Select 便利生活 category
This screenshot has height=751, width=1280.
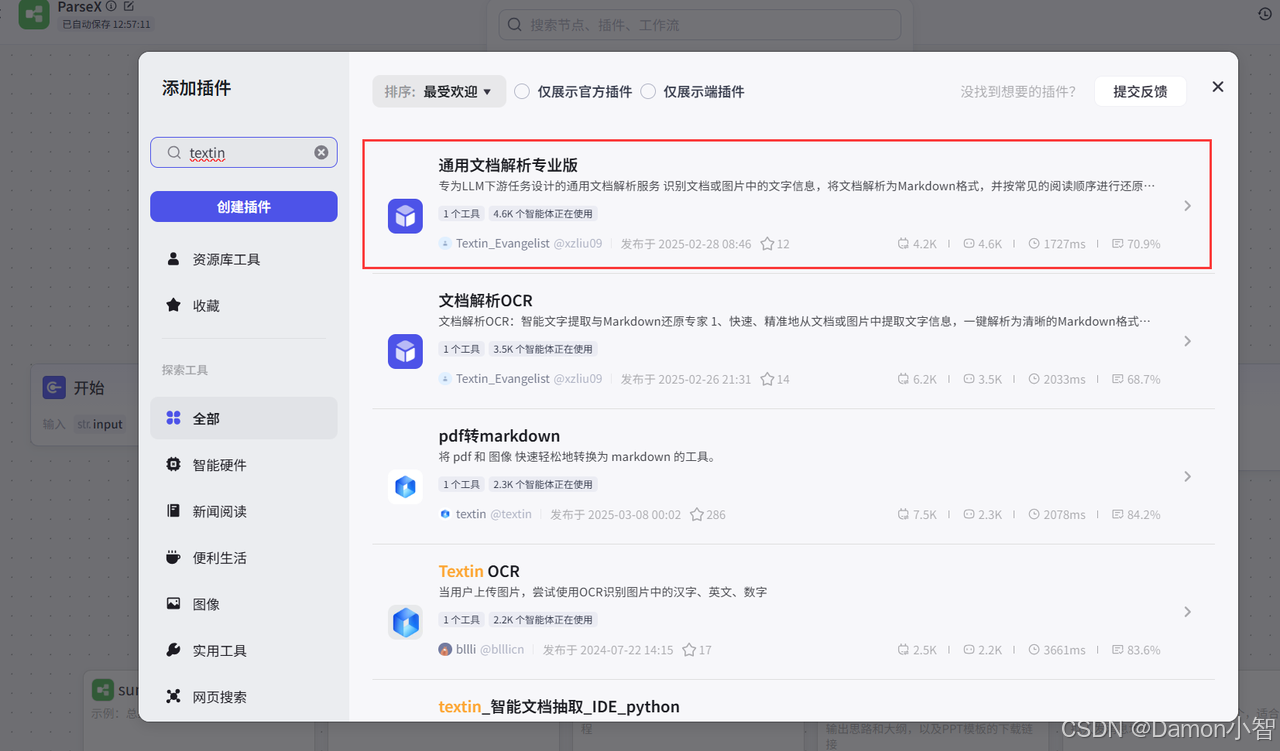244,558
